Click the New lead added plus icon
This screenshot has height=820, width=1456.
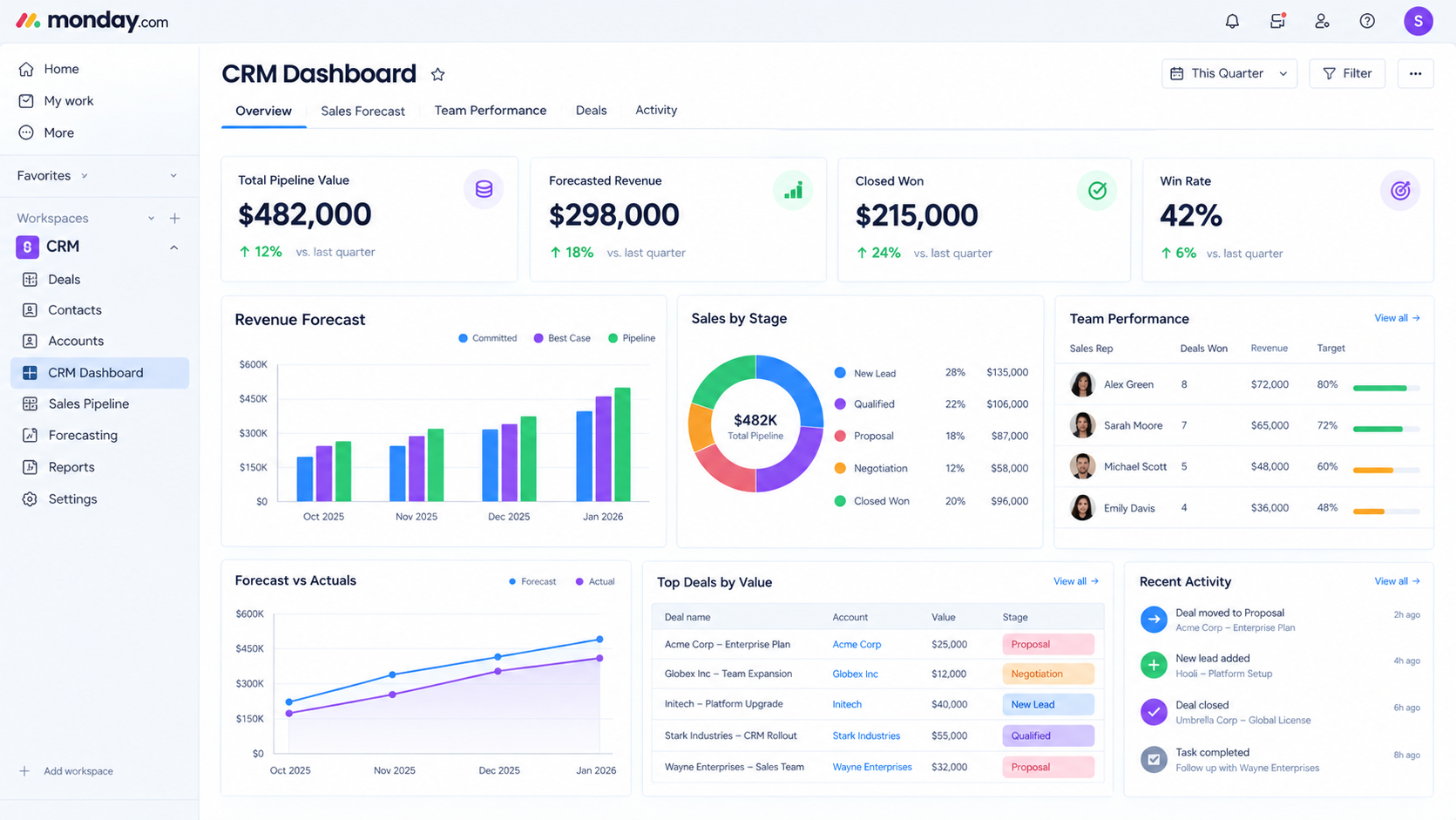point(1154,665)
